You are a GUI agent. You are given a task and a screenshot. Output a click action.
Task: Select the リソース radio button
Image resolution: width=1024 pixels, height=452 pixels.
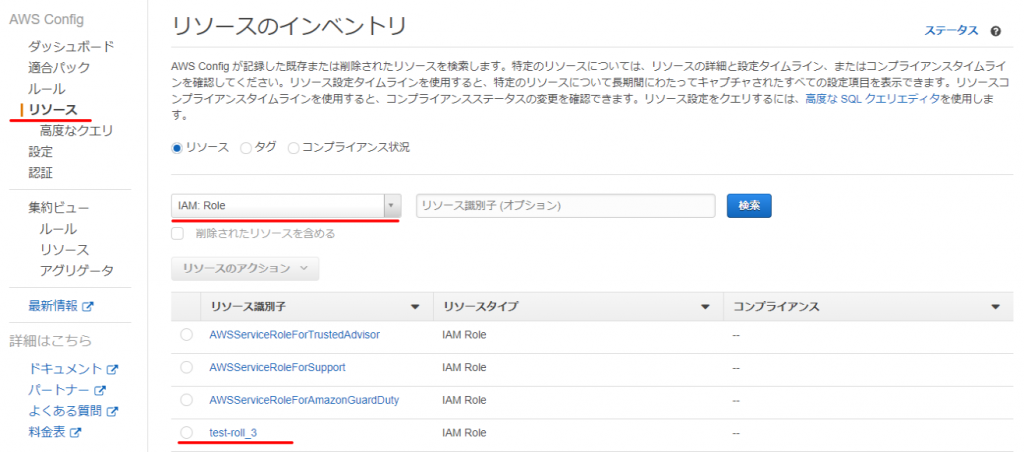[176, 148]
